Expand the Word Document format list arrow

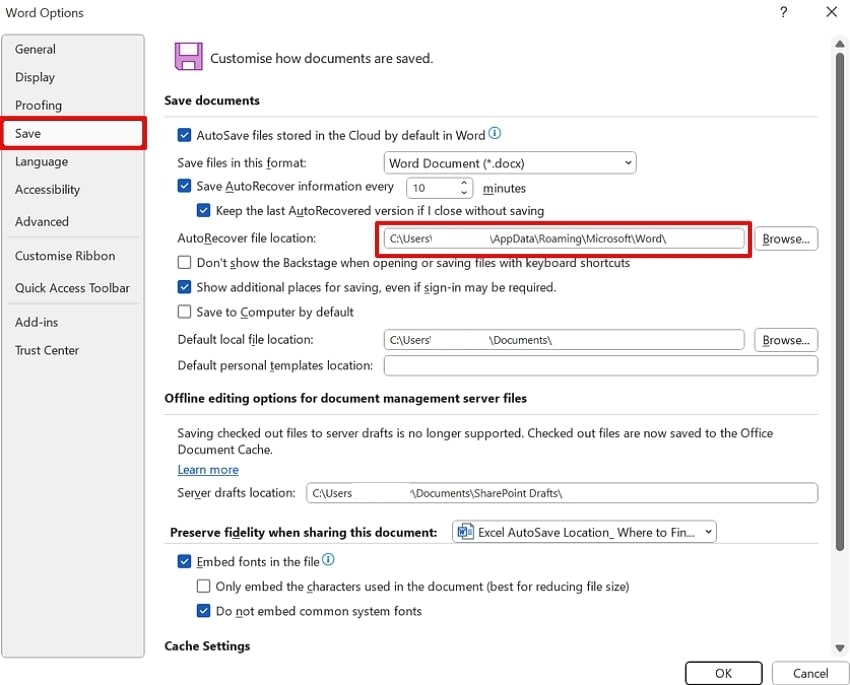[629, 162]
